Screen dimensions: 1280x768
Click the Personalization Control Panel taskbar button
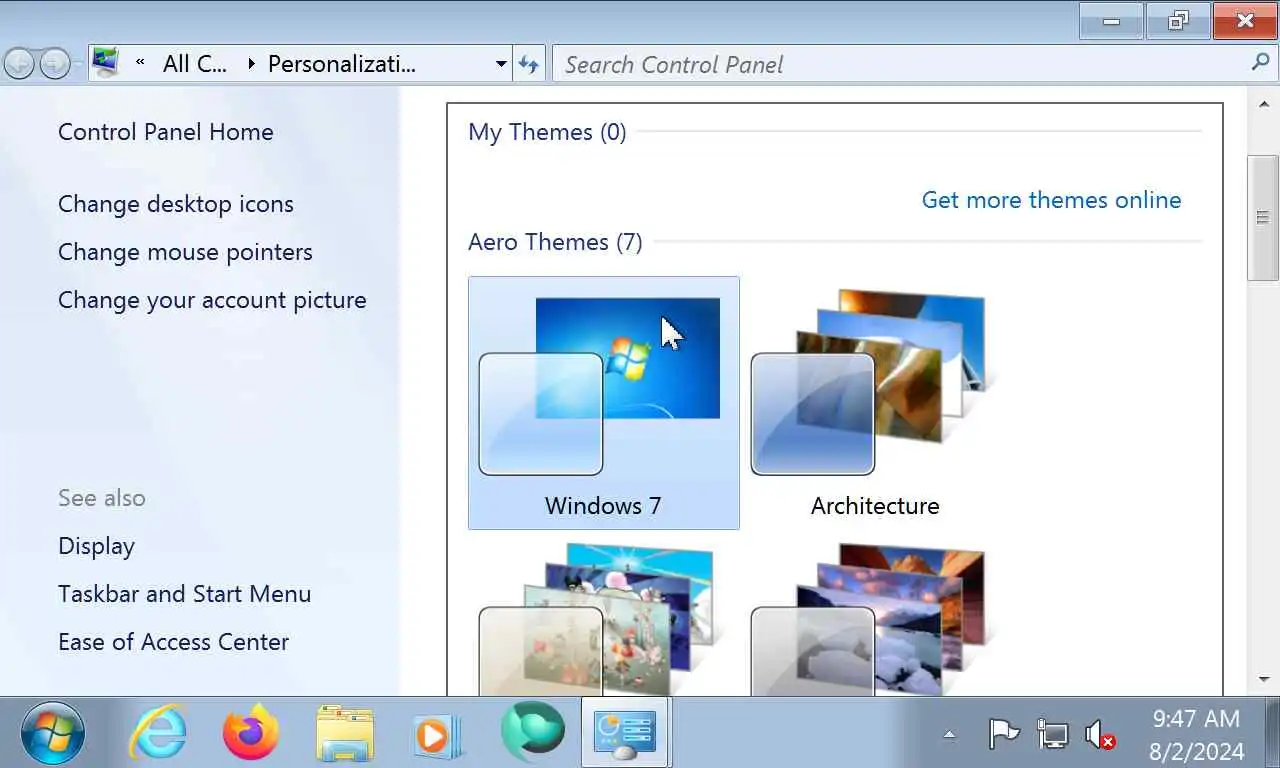[626, 733]
